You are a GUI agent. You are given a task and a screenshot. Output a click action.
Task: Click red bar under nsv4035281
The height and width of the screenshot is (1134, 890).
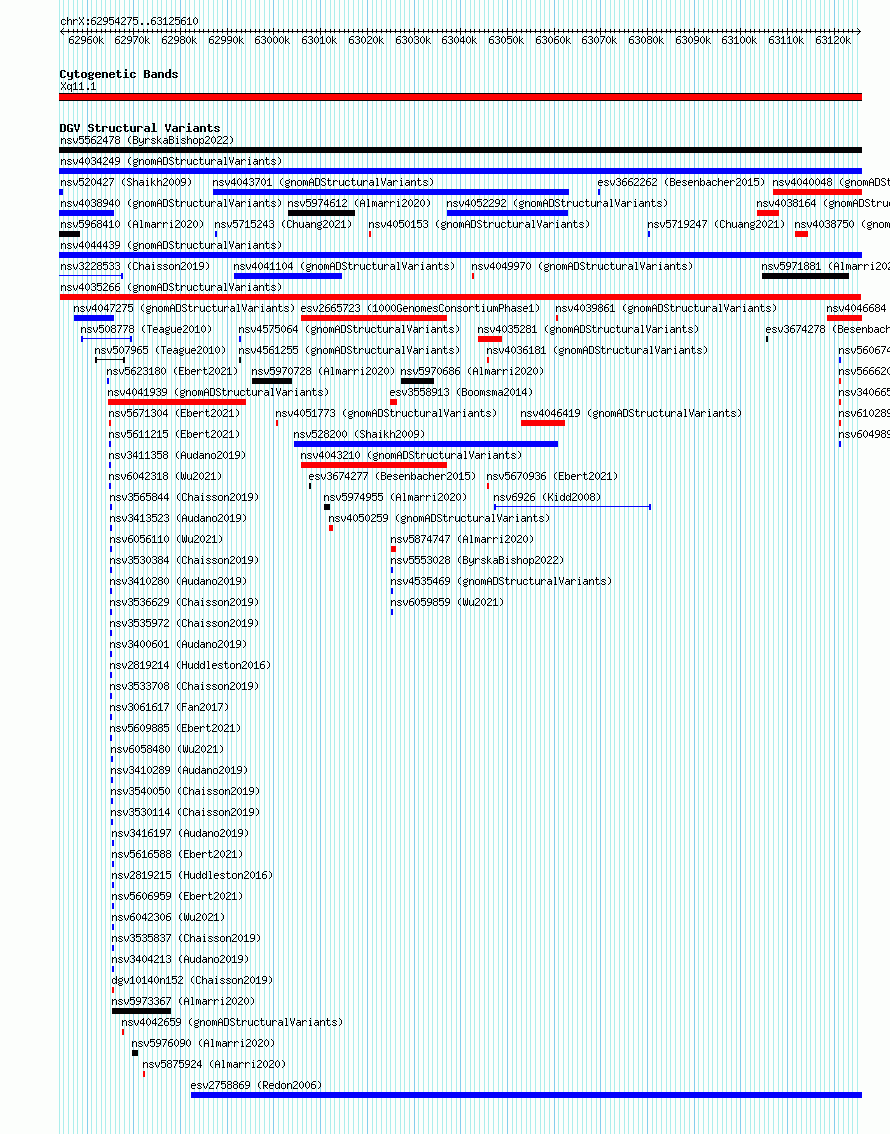[489, 339]
